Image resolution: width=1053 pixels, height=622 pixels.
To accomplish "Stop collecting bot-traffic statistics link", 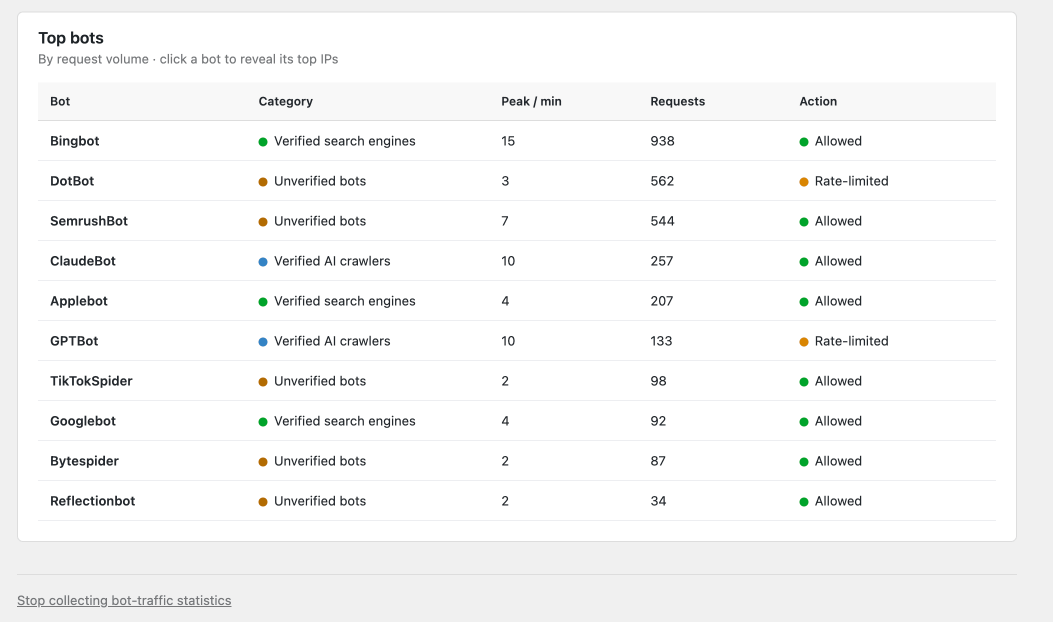I will tap(124, 601).
